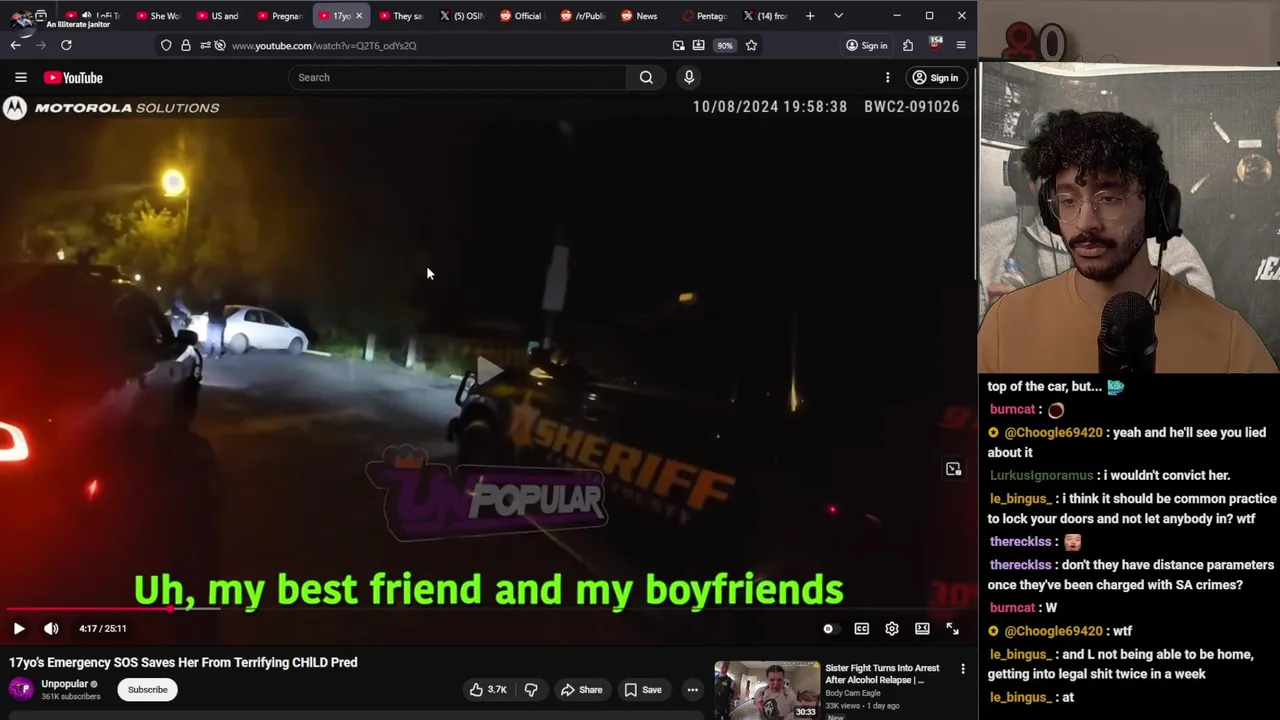Open a new browser tab

pyautogui.click(x=810, y=16)
